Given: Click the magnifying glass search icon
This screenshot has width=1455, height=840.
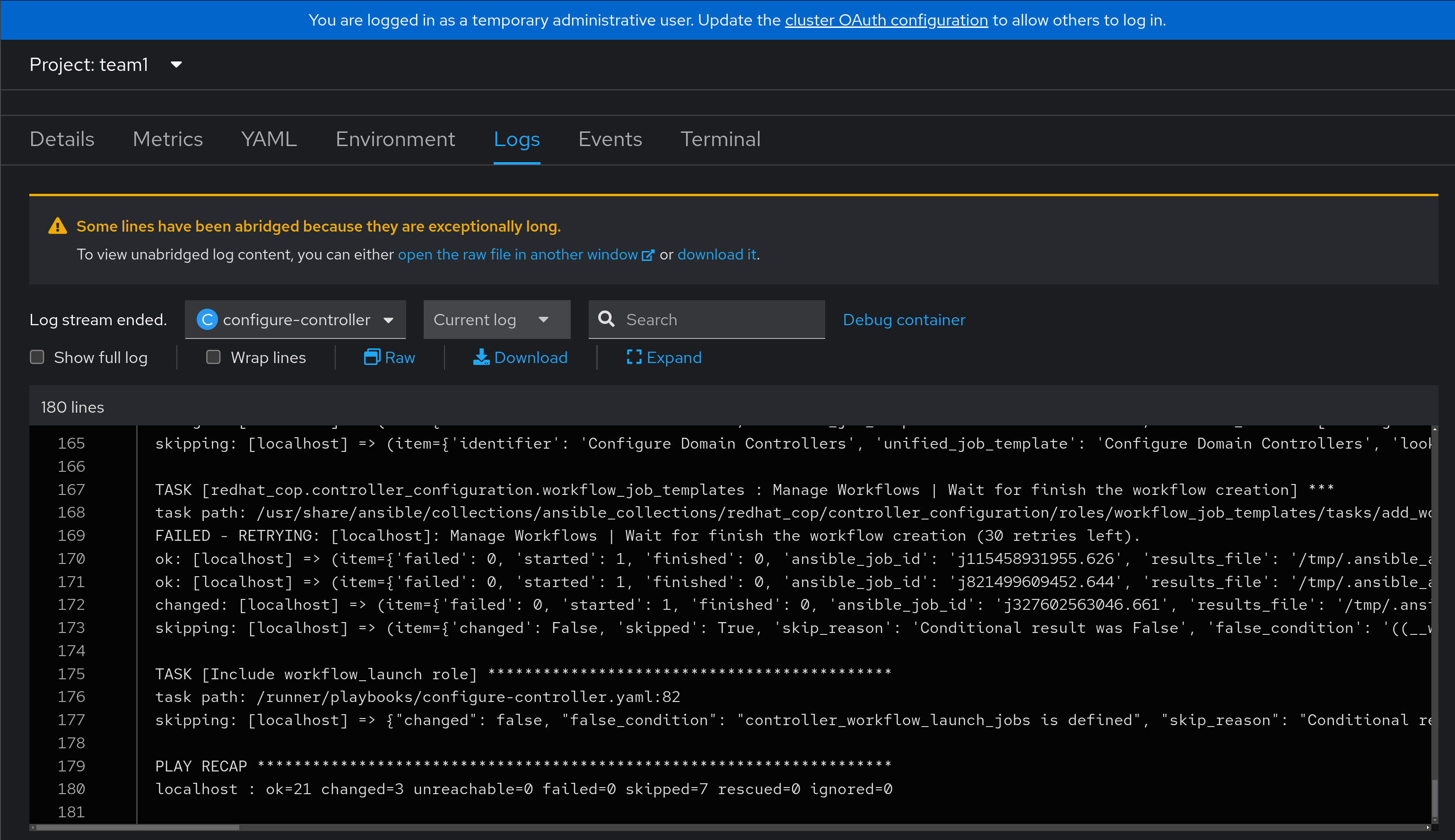Looking at the screenshot, I should click(x=606, y=319).
